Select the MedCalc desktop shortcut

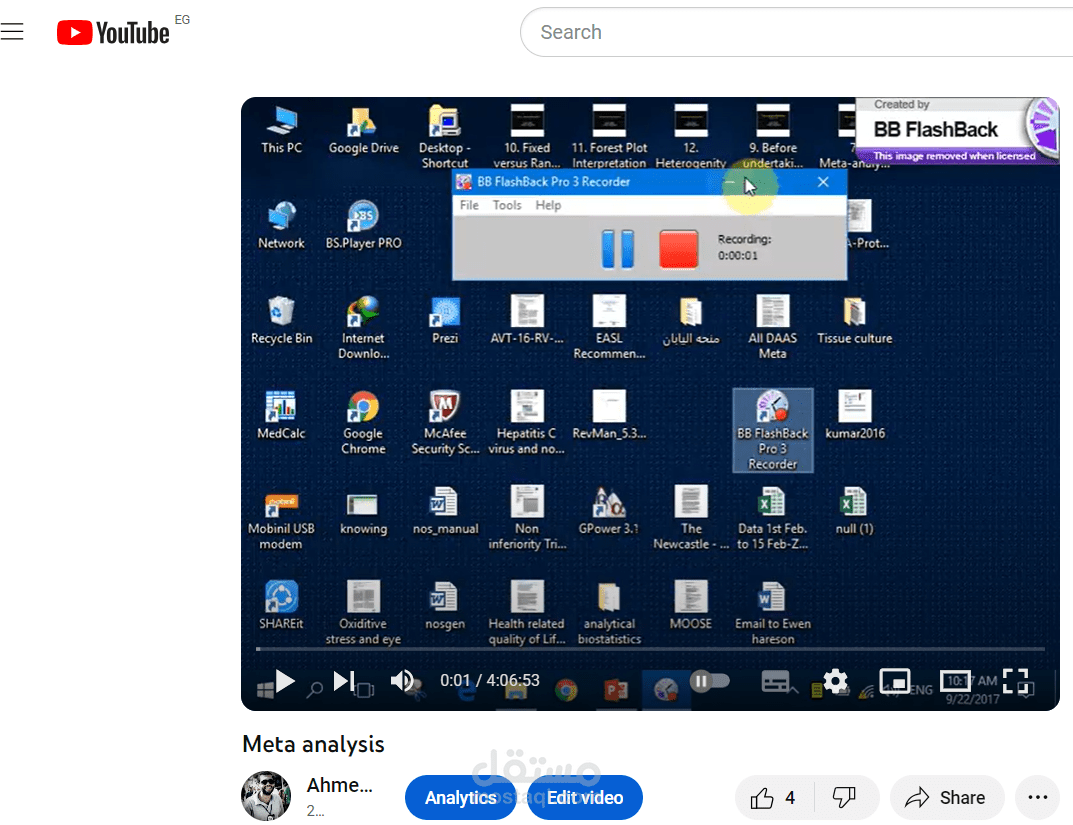[x=281, y=415]
